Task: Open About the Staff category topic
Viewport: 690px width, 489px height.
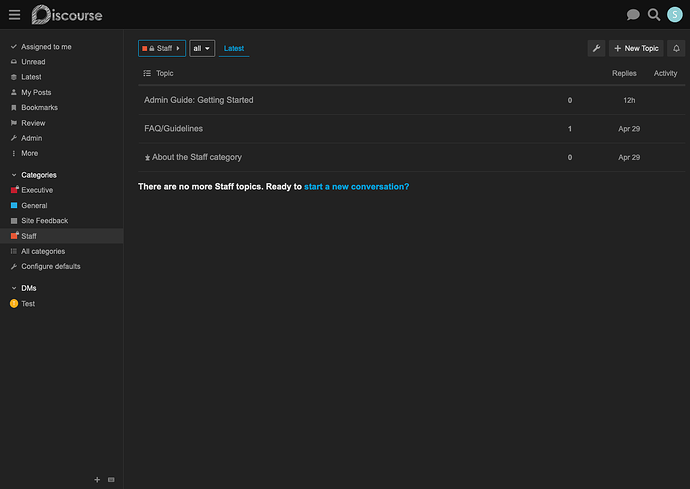Action: point(197,157)
